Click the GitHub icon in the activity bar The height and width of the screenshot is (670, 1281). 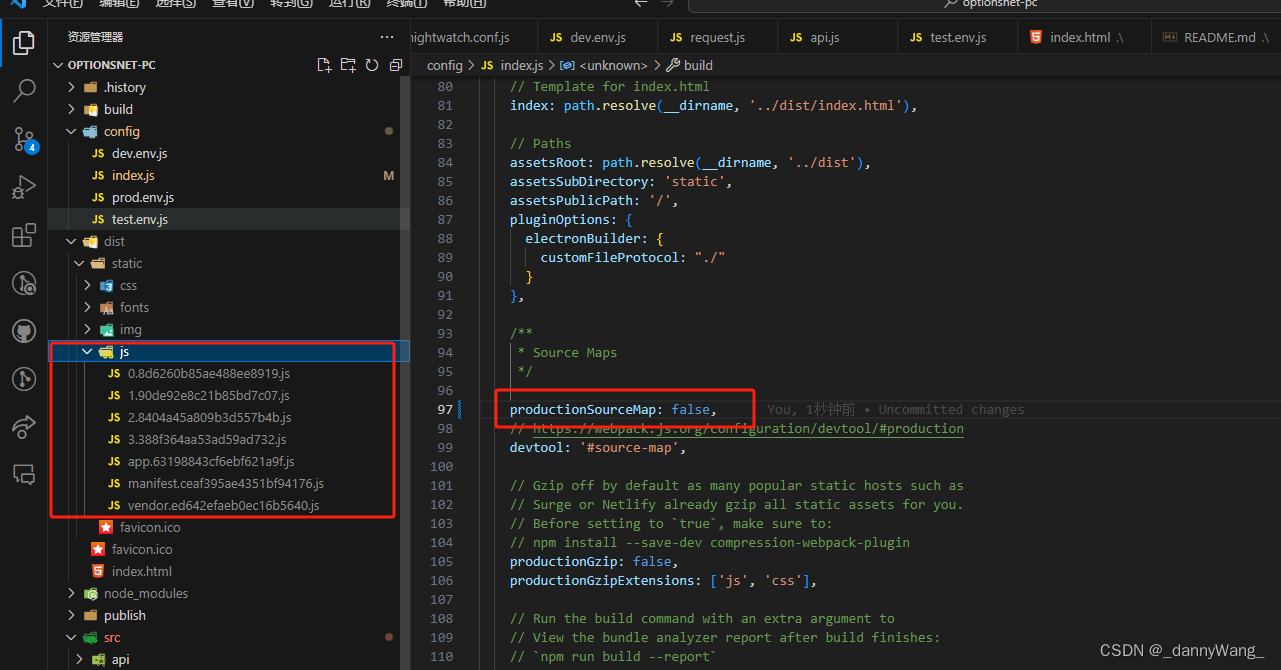click(x=24, y=331)
